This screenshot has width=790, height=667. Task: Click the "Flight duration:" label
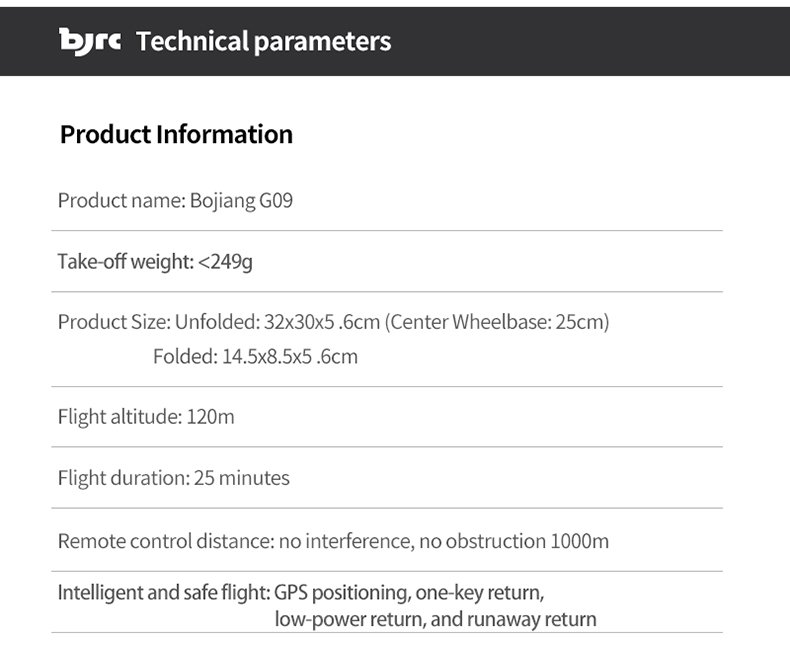[122, 478]
